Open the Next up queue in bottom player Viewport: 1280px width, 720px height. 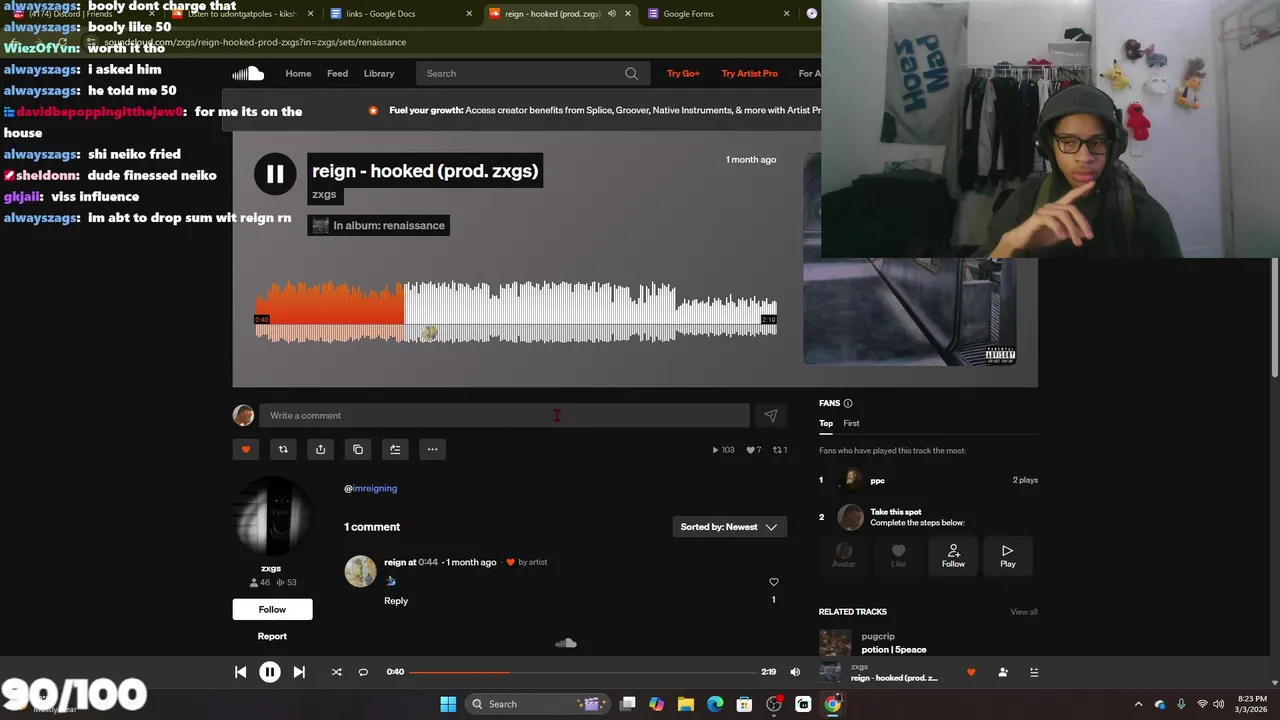[1034, 672]
